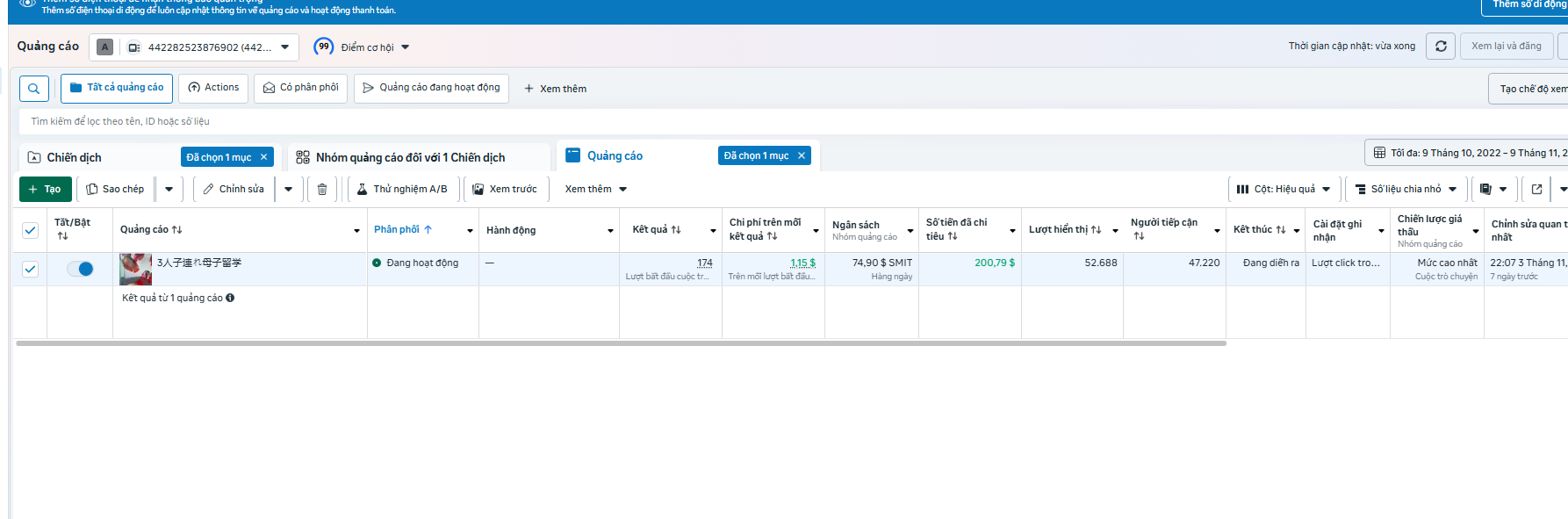Click Xem lại và đăng button
1568x519 pixels.
[x=1507, y=47]
